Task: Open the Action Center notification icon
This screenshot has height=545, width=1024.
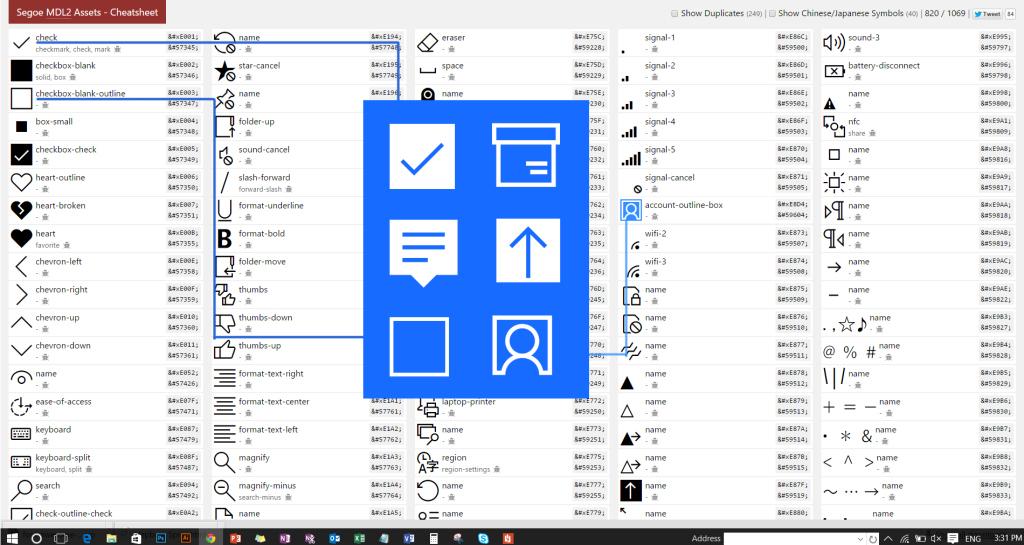Action: [953, 539]
